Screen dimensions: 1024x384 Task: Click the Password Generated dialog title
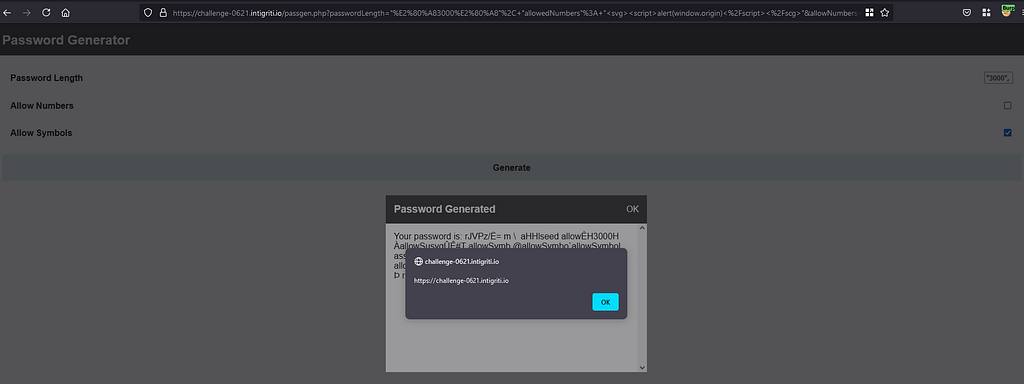(444, 209)
